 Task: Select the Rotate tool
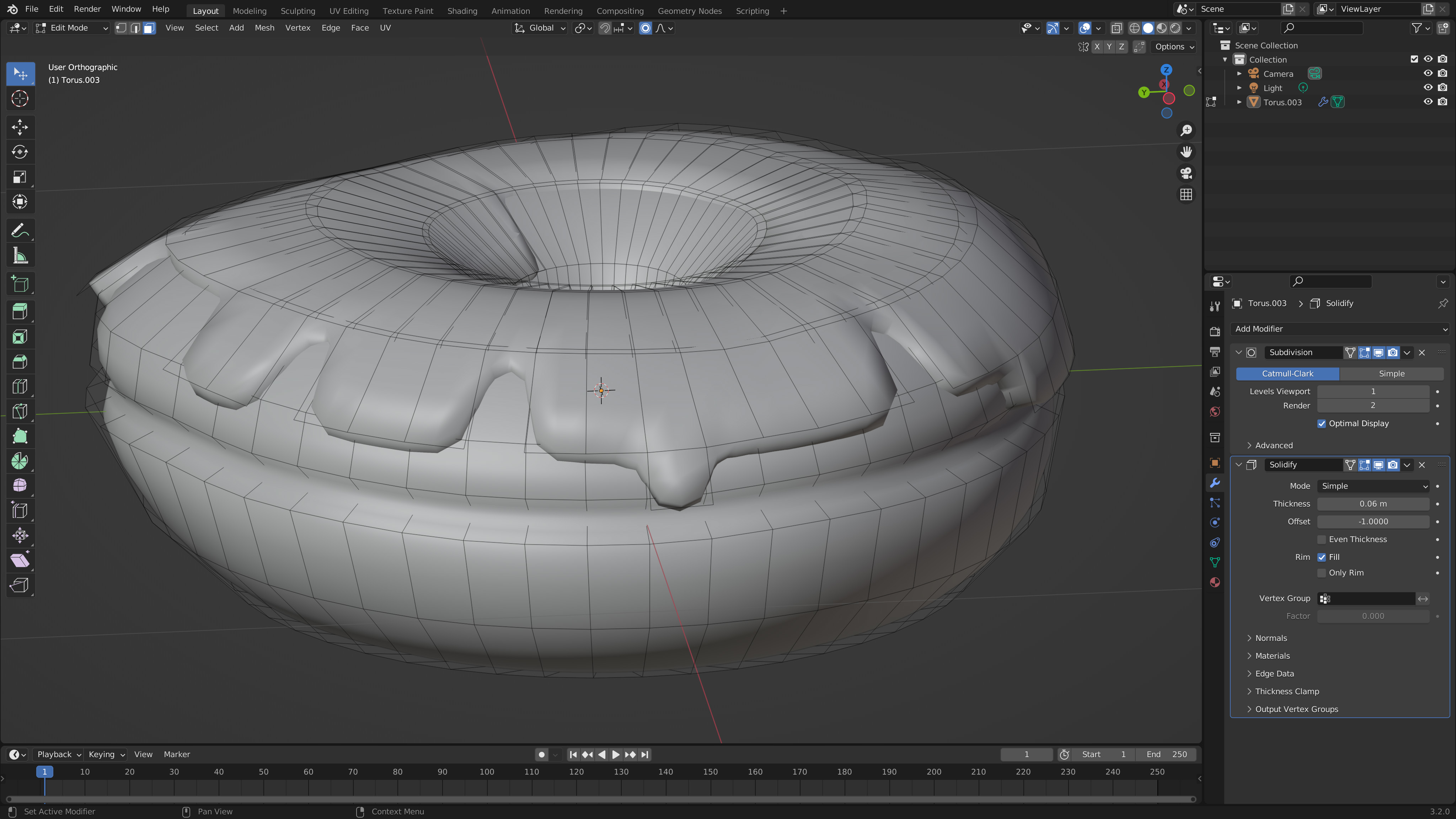pyautogui.click(x=20, y=152)
